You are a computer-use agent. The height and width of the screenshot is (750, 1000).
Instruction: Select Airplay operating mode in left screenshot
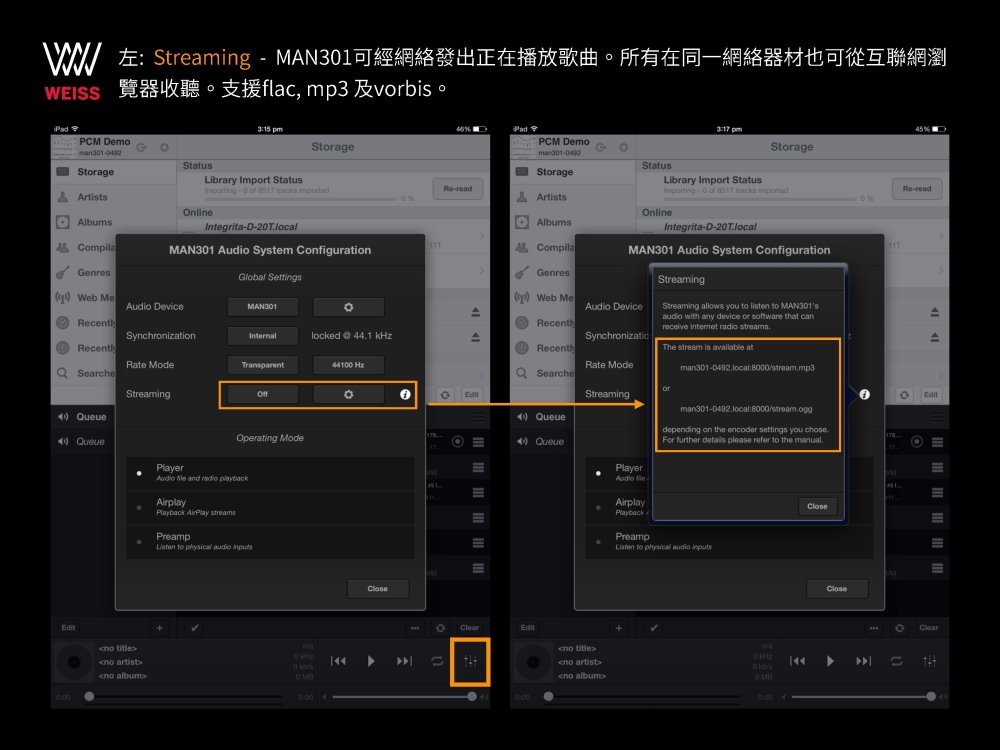(x=270, y=508)
